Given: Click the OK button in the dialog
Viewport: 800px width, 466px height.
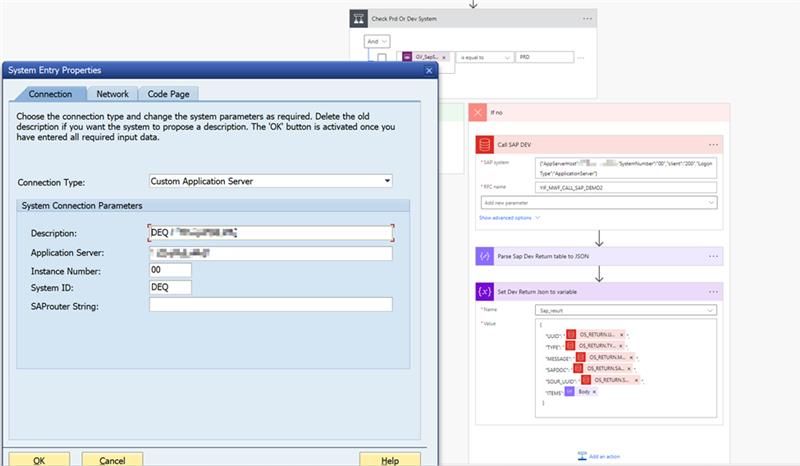Looking at the screenshot, I should point(39,460).
